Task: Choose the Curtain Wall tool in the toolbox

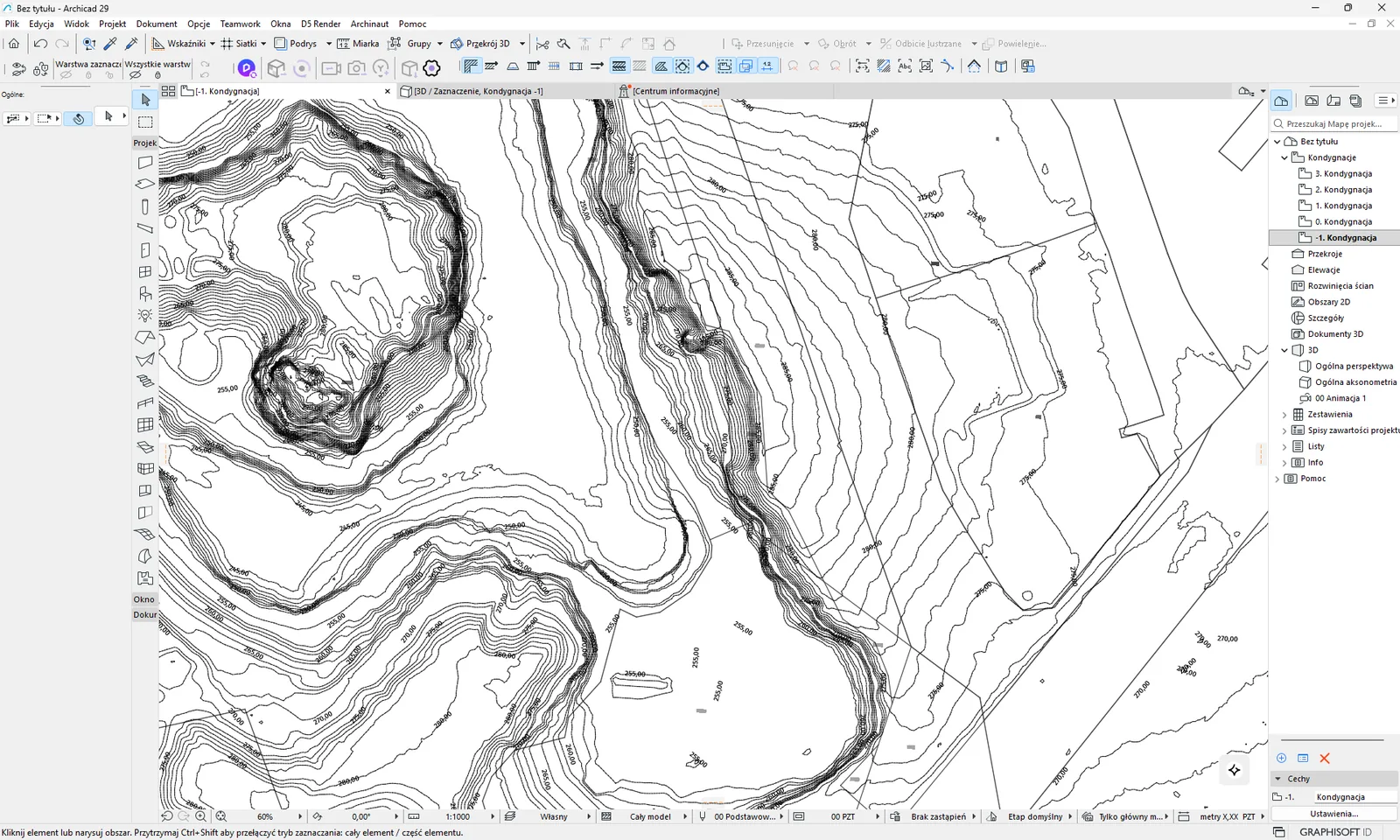Action: (145, 425)
